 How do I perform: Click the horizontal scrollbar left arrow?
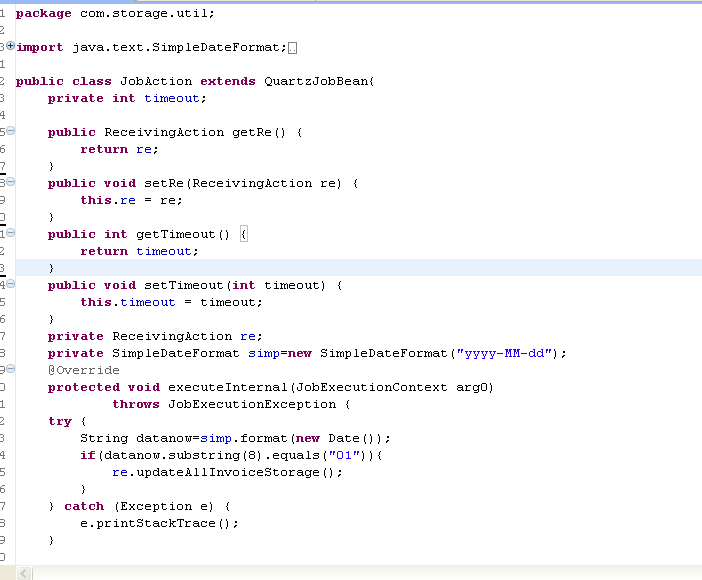(24, 573)
